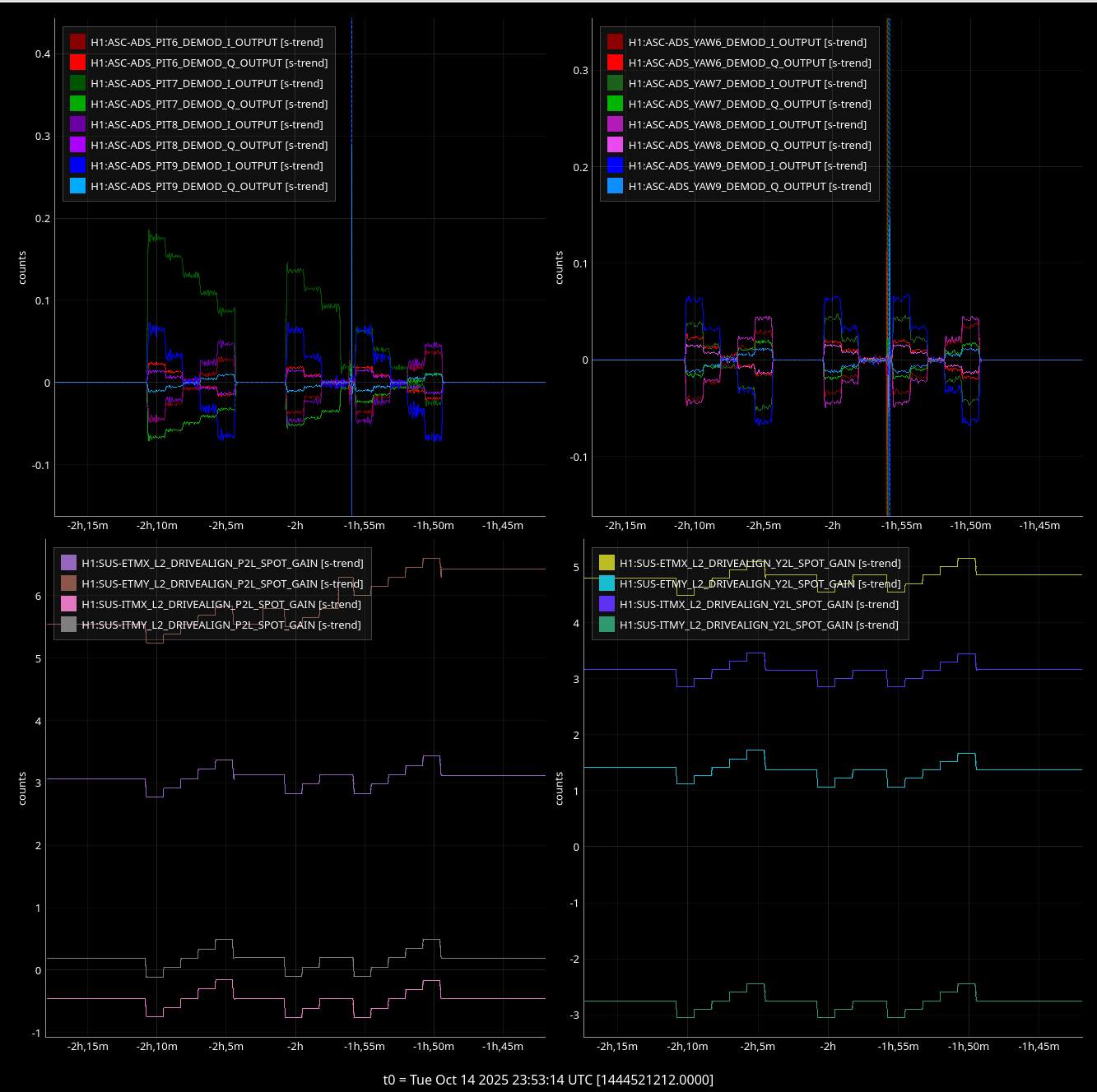
Task: Toggle the PIT8_DEMOD_I_OUTPUT trace via its legend label
Action: click(207, 124)
